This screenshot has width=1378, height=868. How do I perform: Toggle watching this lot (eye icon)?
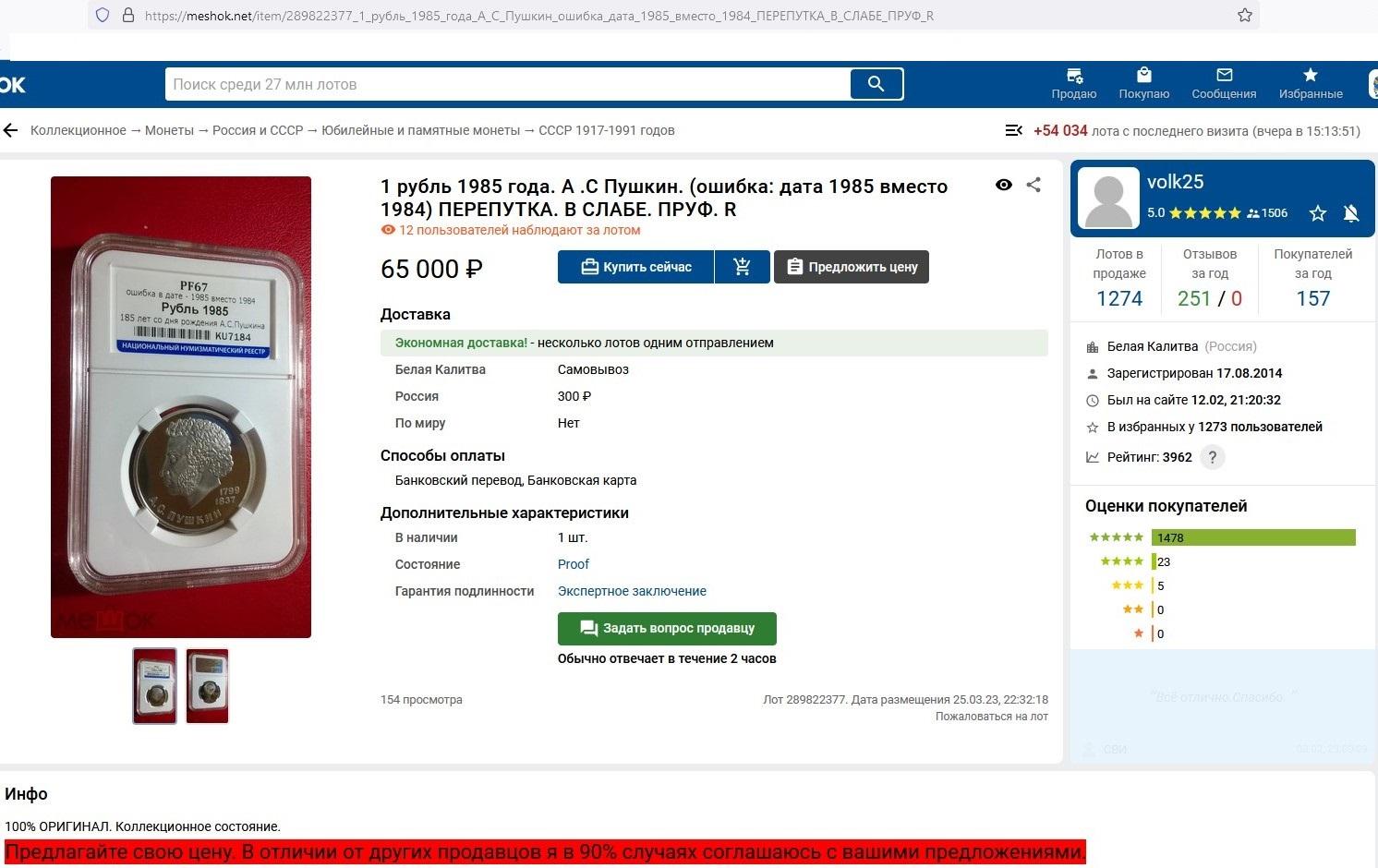[1004, 185]
